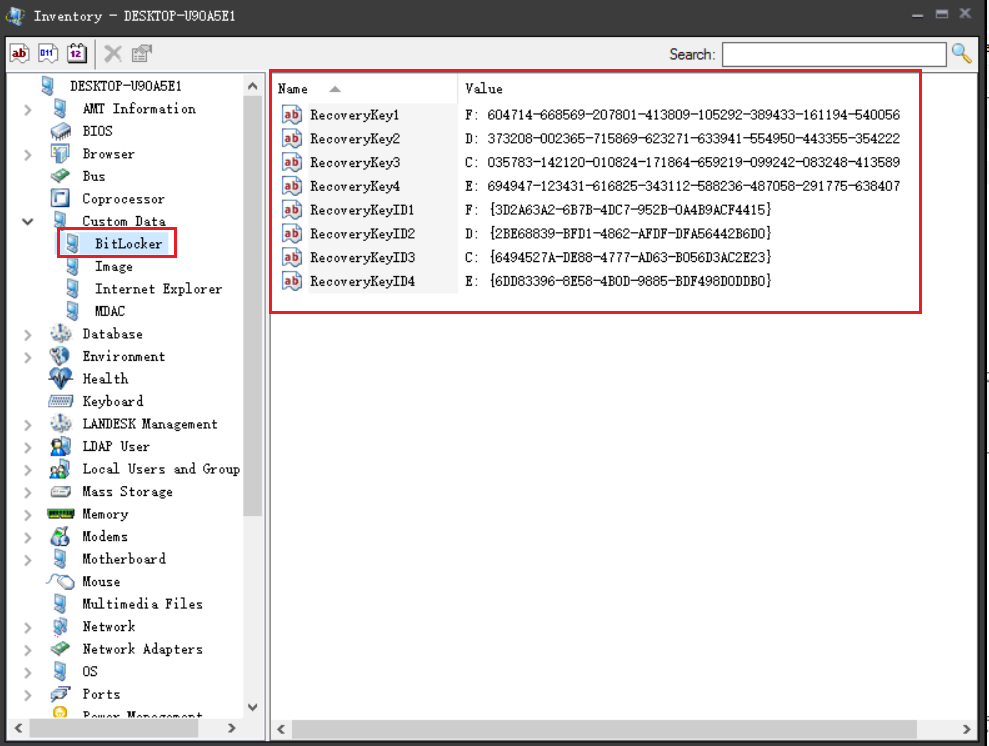Click the calendar date attribute toolbar icon
The image size is (989, 746).
click(76, 53)
